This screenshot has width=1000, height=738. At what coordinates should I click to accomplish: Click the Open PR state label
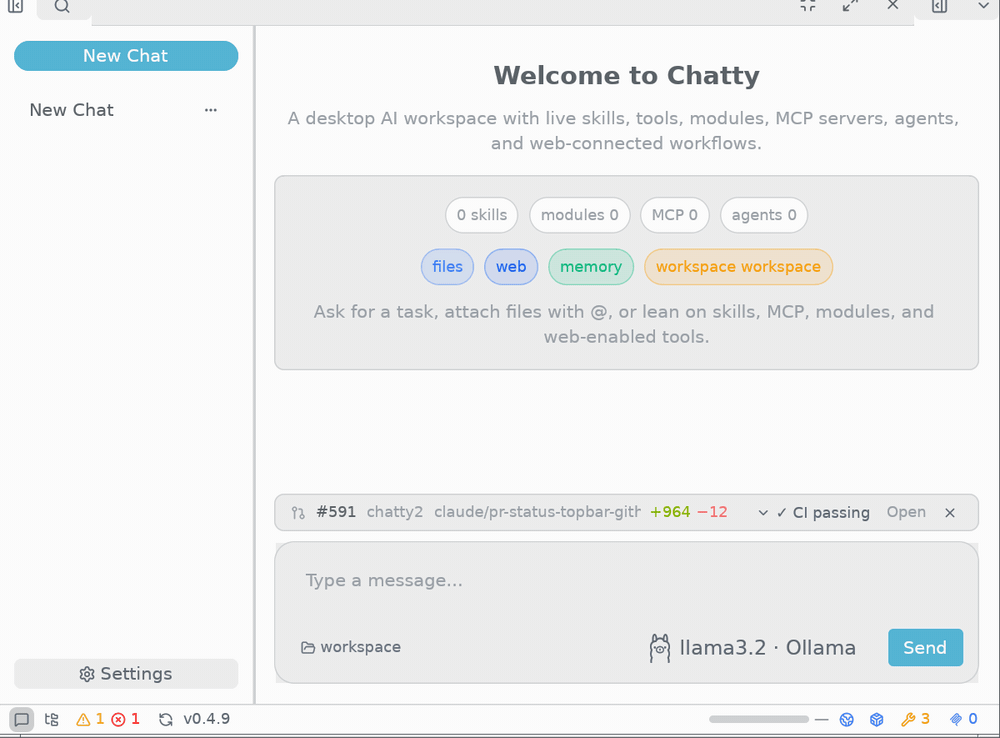[x=906, y=512]
